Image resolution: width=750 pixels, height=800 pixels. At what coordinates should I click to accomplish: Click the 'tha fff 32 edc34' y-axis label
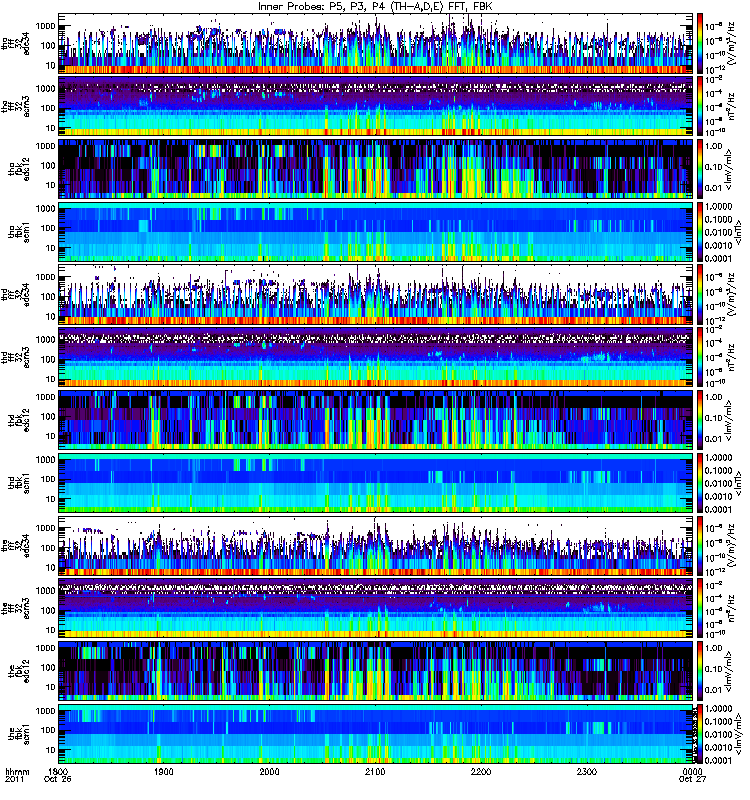tap(15, 44)
